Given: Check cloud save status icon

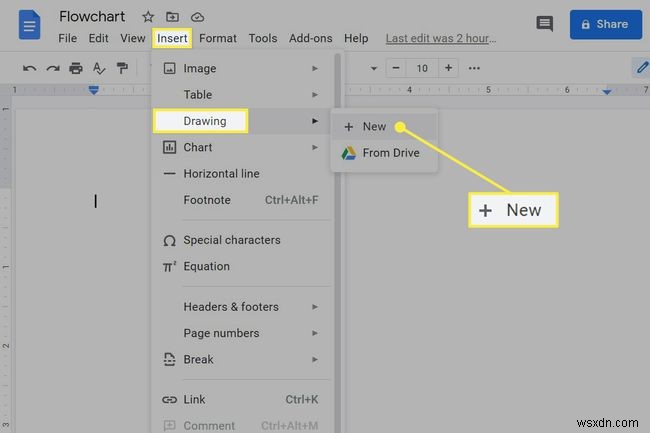Looking at the screenshot, I should [197, 17].
